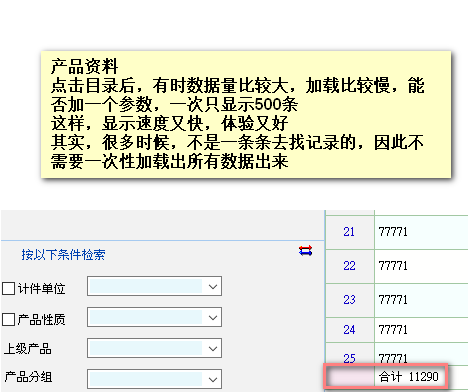Click the 77771 cell in row 21
This screenshot has width=468, height=392.
(421, 232)
